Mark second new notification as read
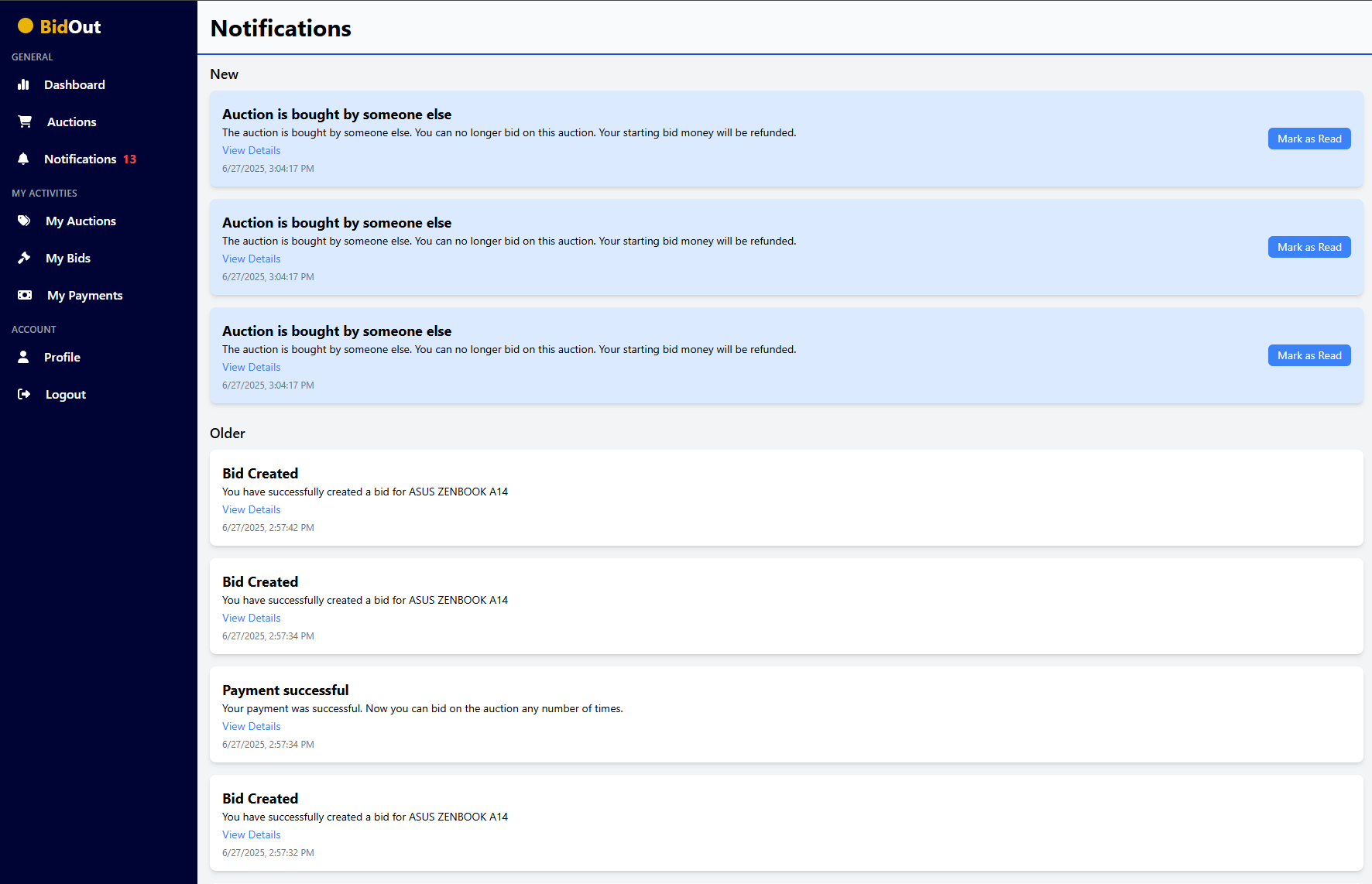This screenshot has width=1372, height=884. 1309,247
